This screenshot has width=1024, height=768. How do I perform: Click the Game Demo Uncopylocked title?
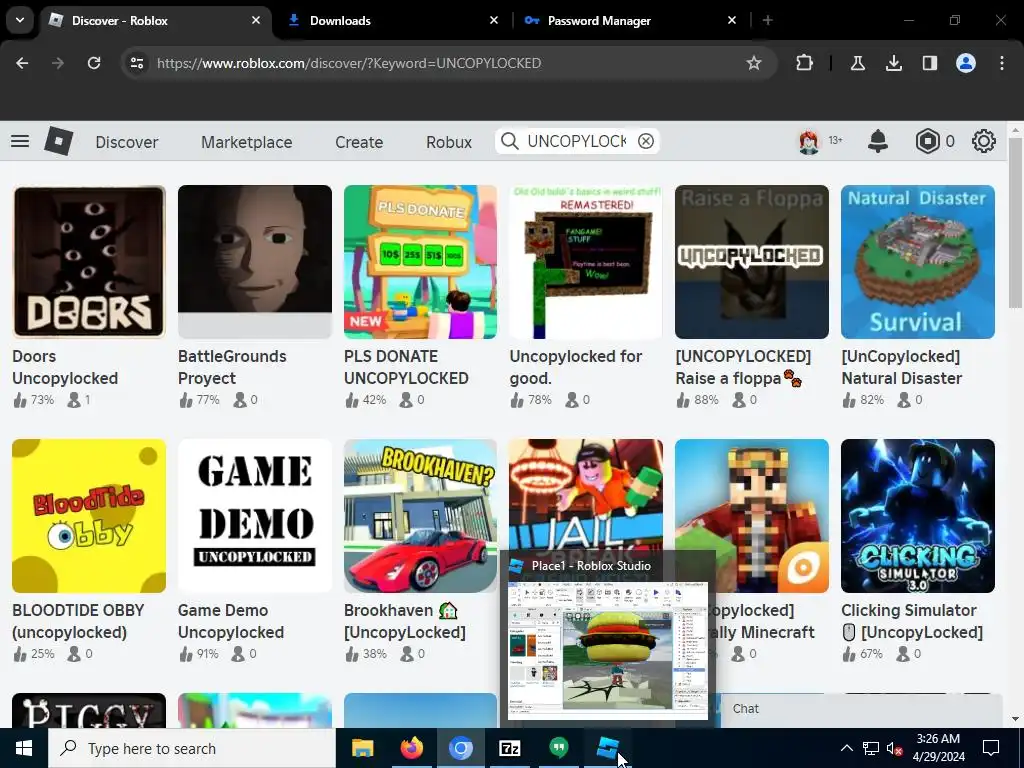coord(231,621)
